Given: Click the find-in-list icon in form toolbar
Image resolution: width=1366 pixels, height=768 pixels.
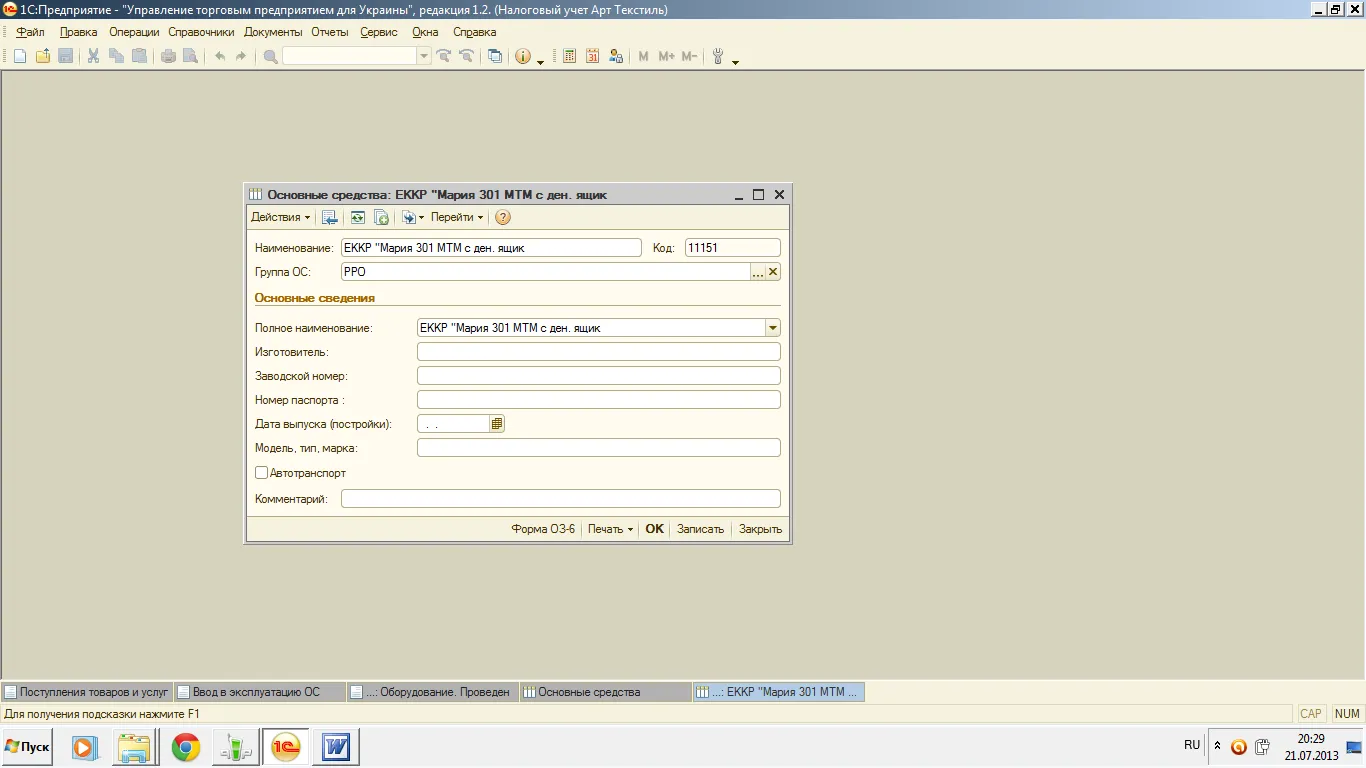Looking at the screenshot, I should [329, 217].
